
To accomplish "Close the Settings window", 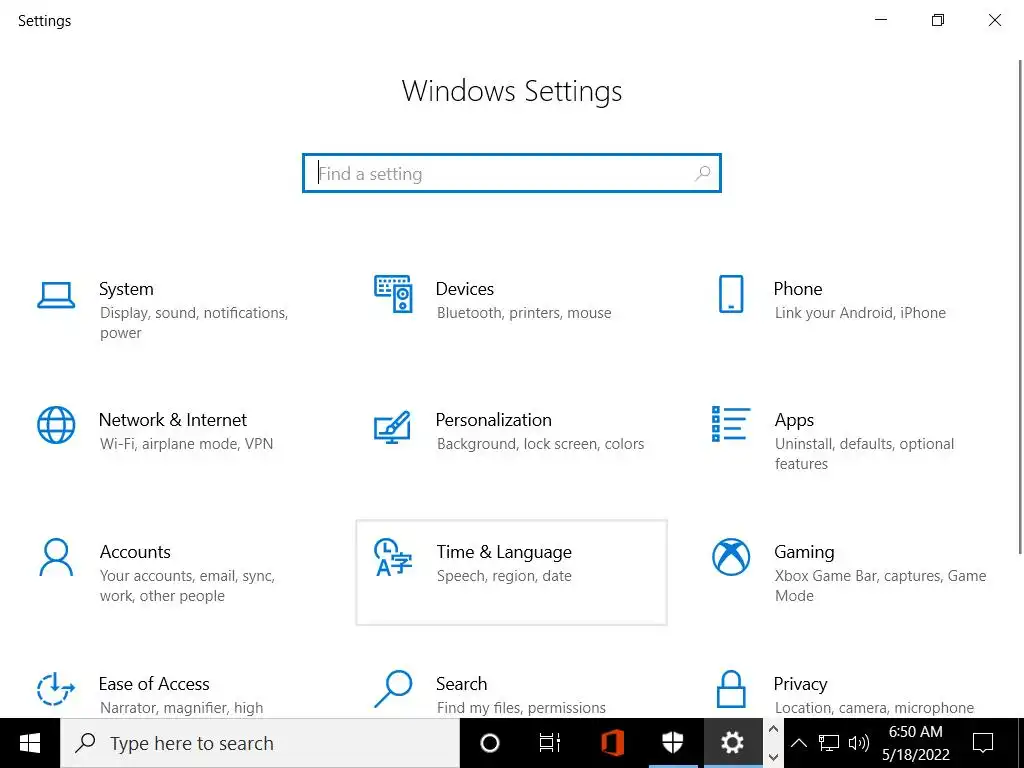I will [x=995, y=20].
